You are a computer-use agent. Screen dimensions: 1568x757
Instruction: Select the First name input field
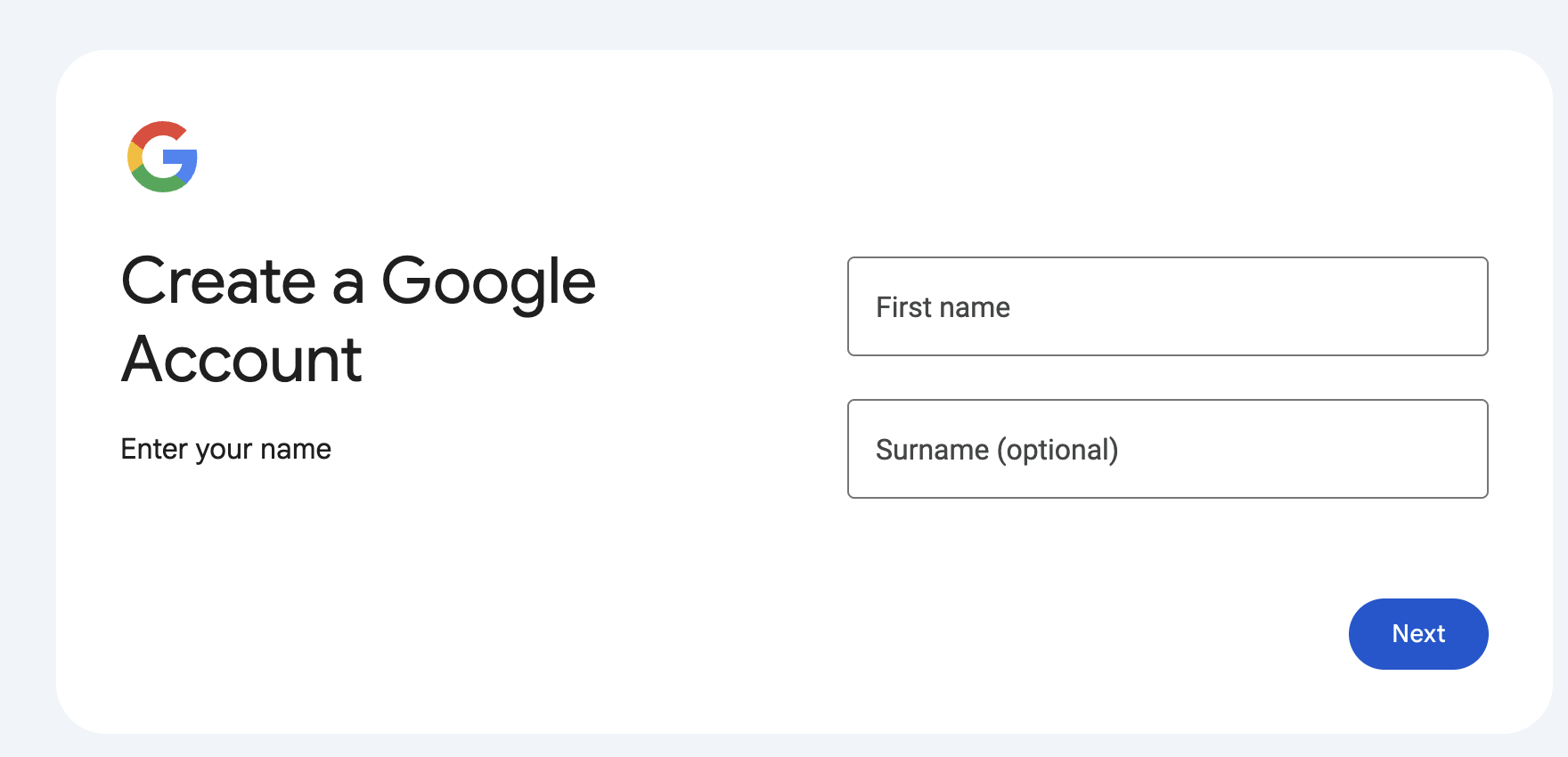point(1167,306)
